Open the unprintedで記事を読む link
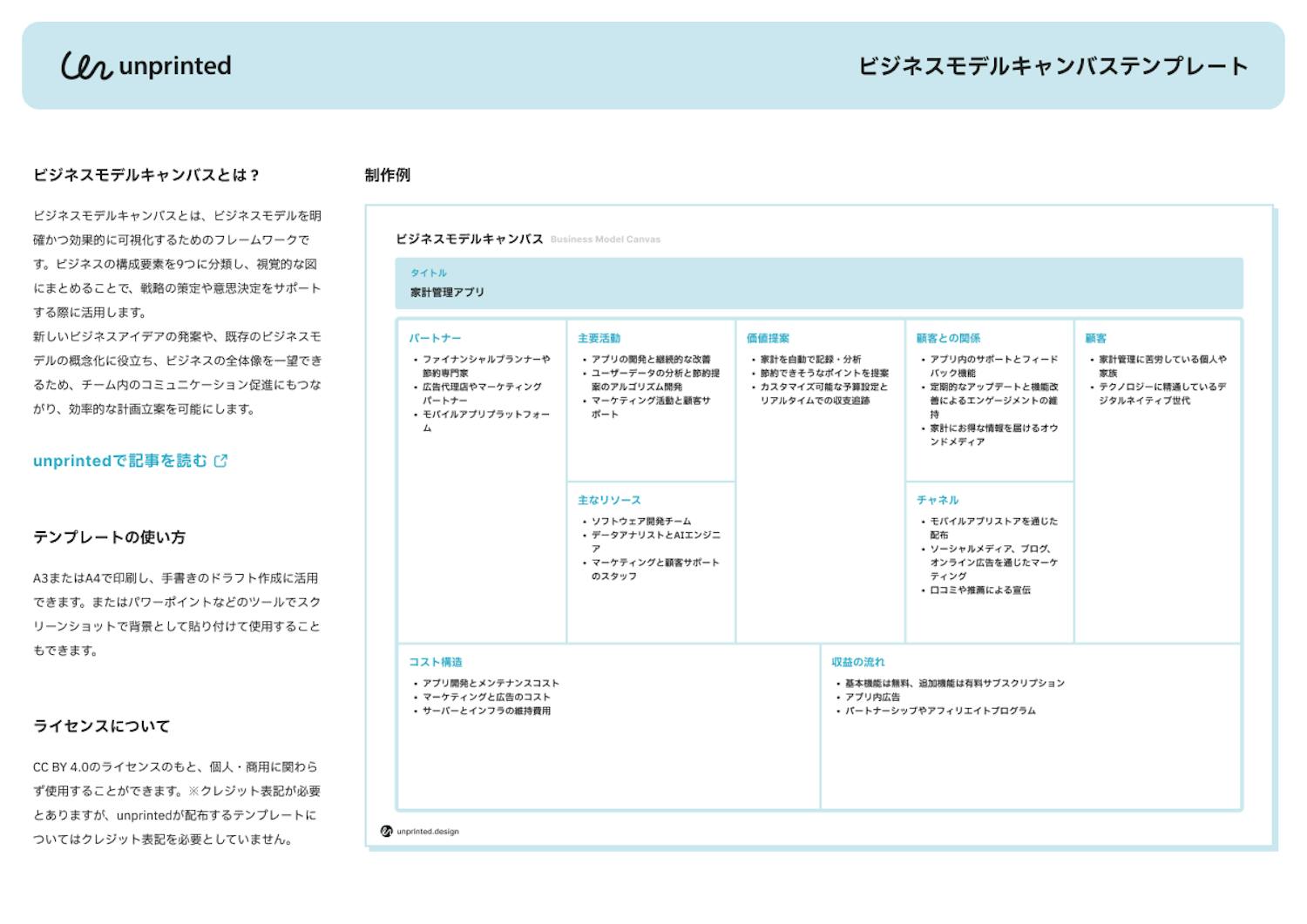The width and height of the screenshot is (1307, 924). click(120, 461)
